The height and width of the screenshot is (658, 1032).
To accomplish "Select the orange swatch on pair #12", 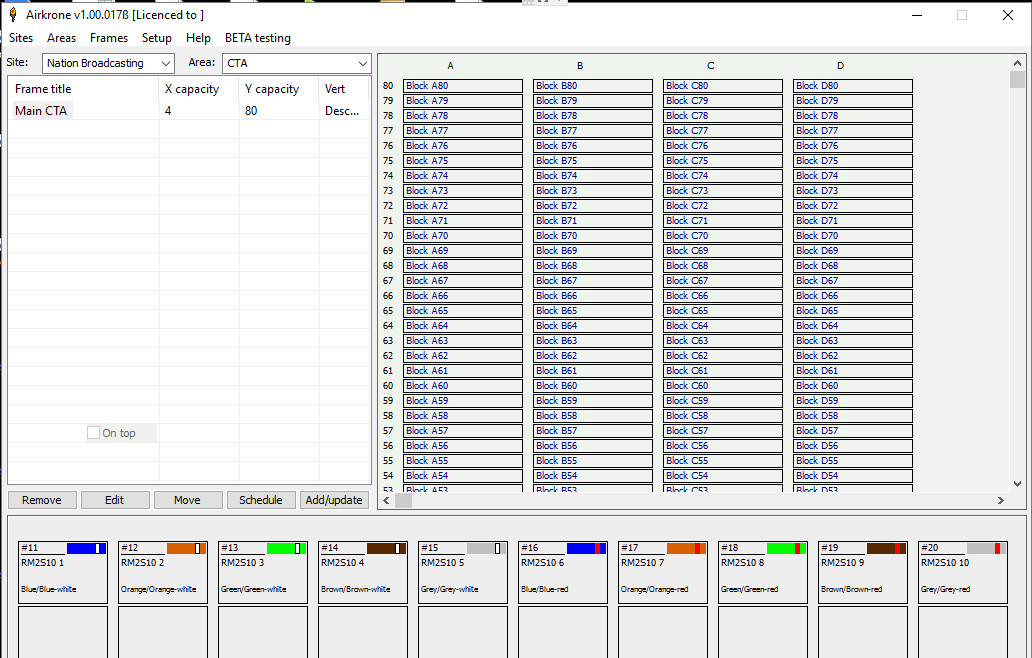I will 184,549.
